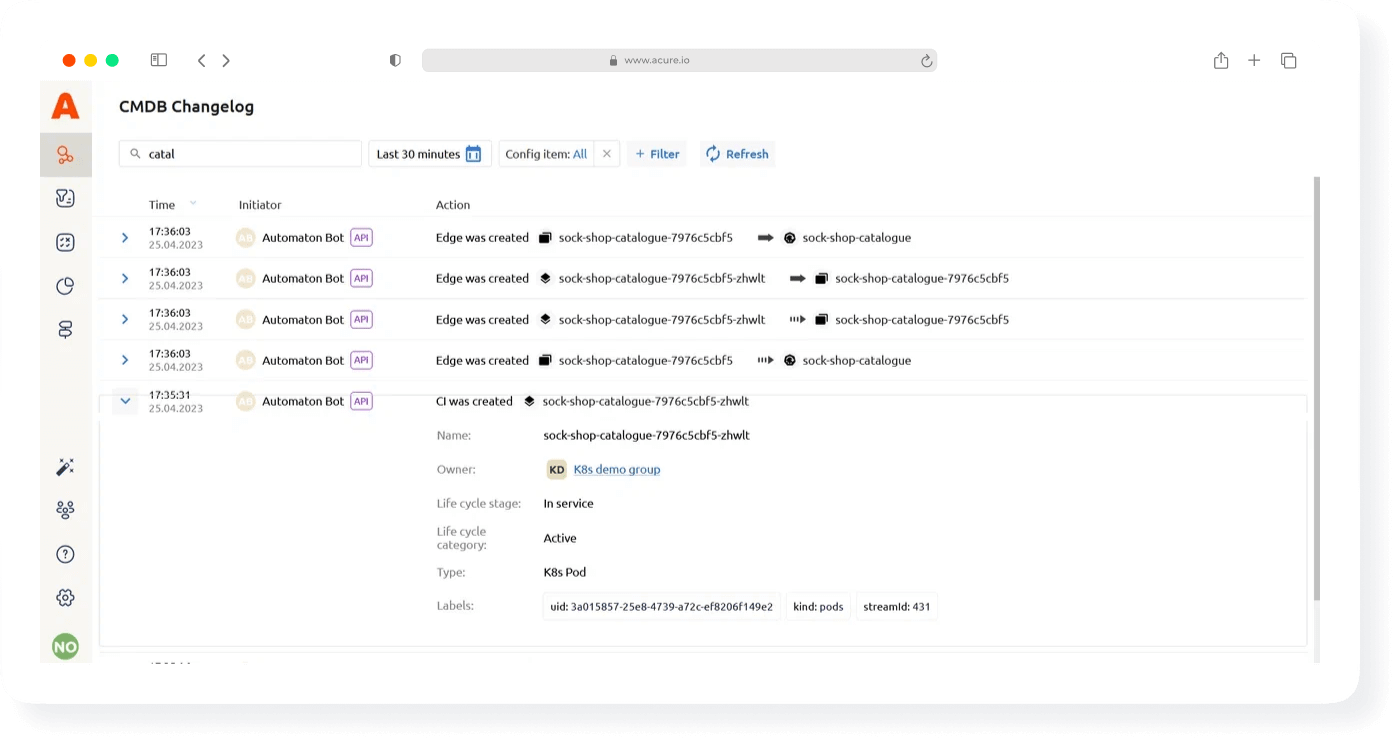The height and width of the screenshot is (744, 1400).
Task: Open a new tab with plus icon
Action: tap(1254, 60)
